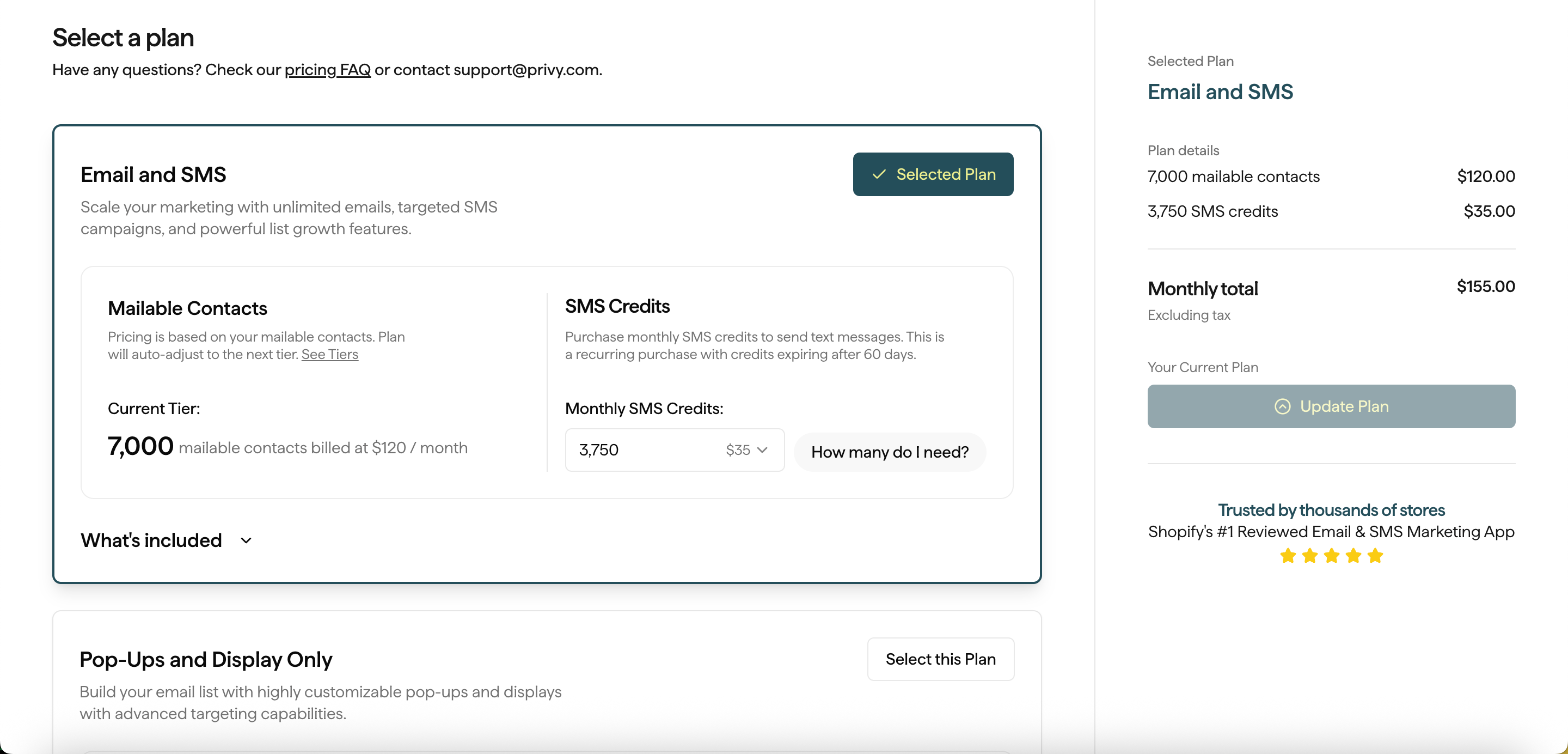
Task: Click the Excluding tax note
Action: pyautogui.click(x=1188, y=315)
